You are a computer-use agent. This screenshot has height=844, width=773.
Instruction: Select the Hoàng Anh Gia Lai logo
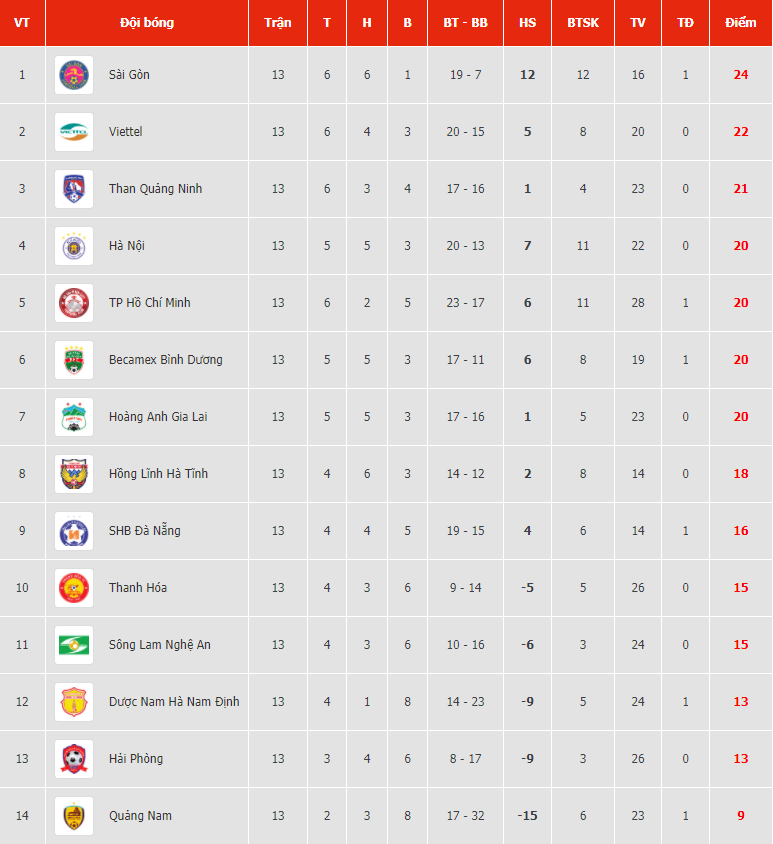click(x=74, y=417)
